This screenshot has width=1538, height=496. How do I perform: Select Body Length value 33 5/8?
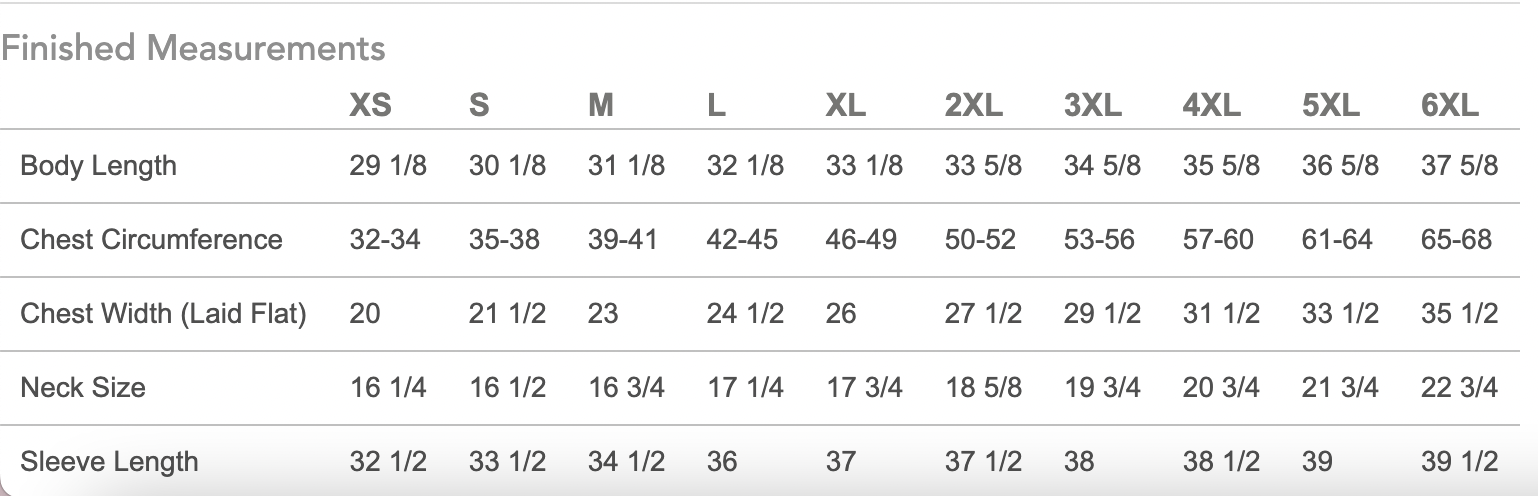coord(983,165)
